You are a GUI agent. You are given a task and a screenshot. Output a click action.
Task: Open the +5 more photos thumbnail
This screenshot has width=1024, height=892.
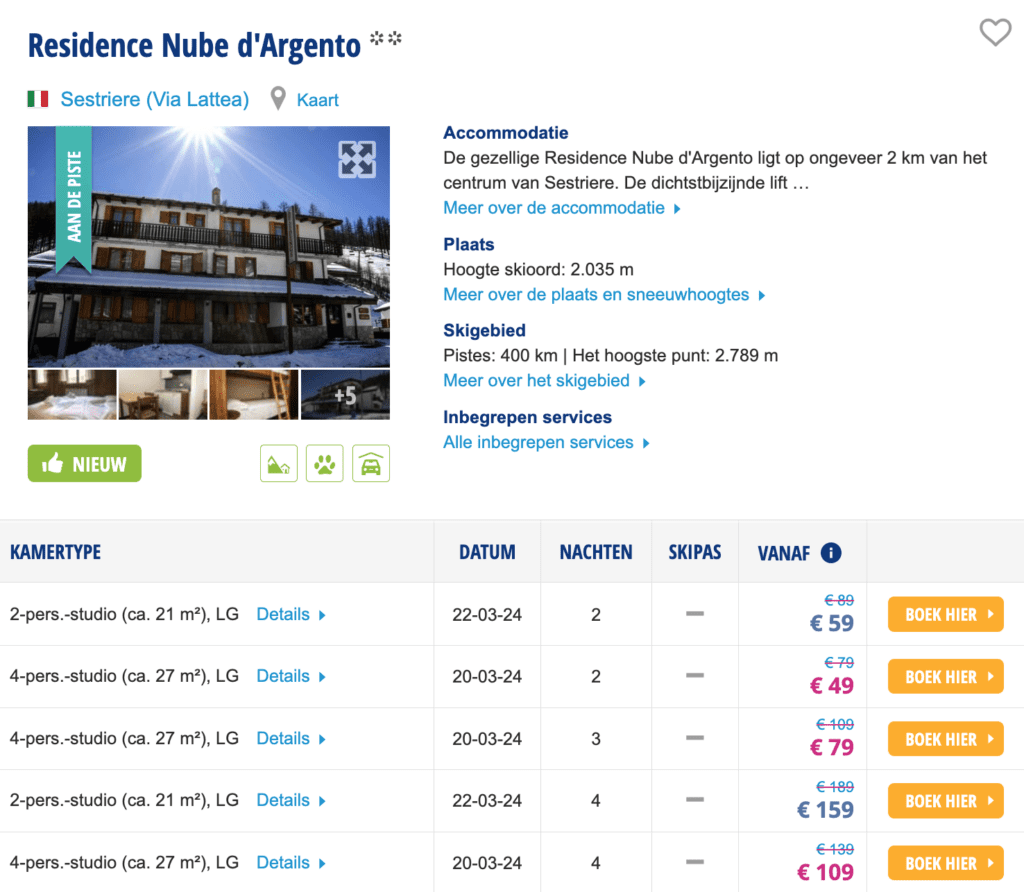coord(345,395)
